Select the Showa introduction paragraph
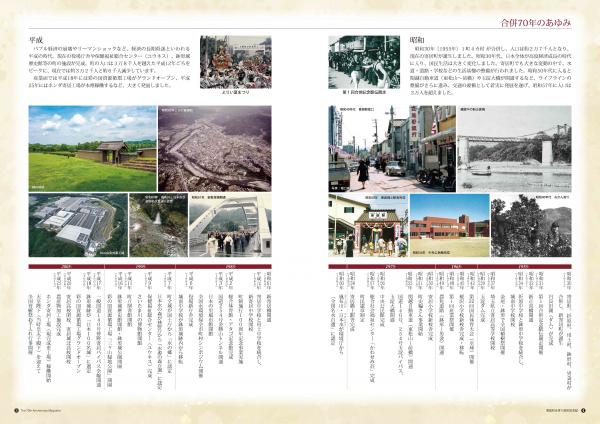This screenshot has width=600, height=424. click(x=491, y=71)
